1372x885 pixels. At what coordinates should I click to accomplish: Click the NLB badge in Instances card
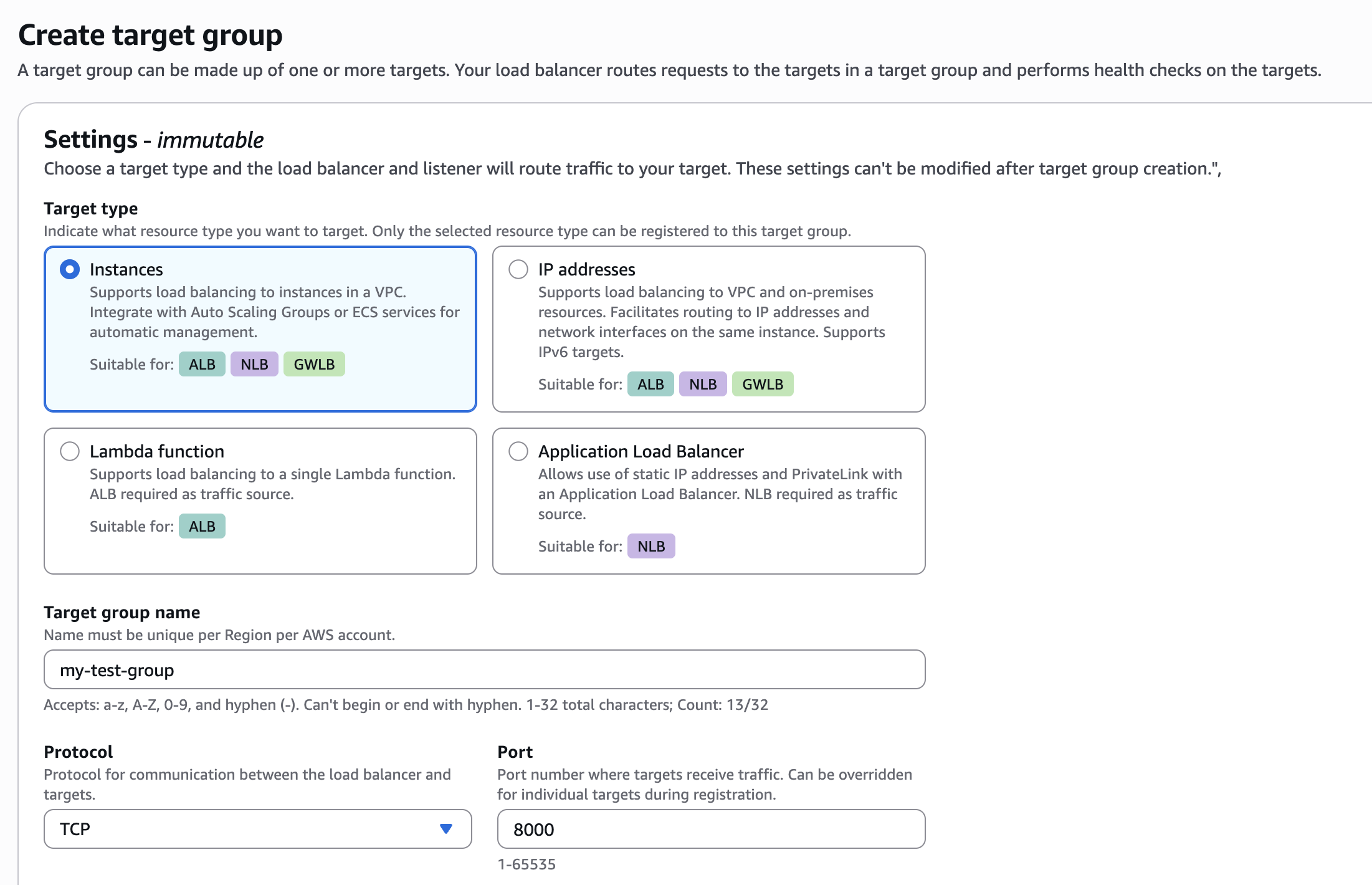(254, 365)
